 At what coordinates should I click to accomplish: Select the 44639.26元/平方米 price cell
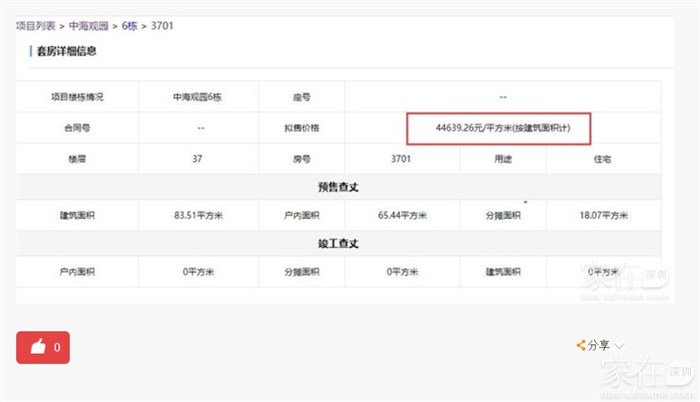click(x=499, y=128)
